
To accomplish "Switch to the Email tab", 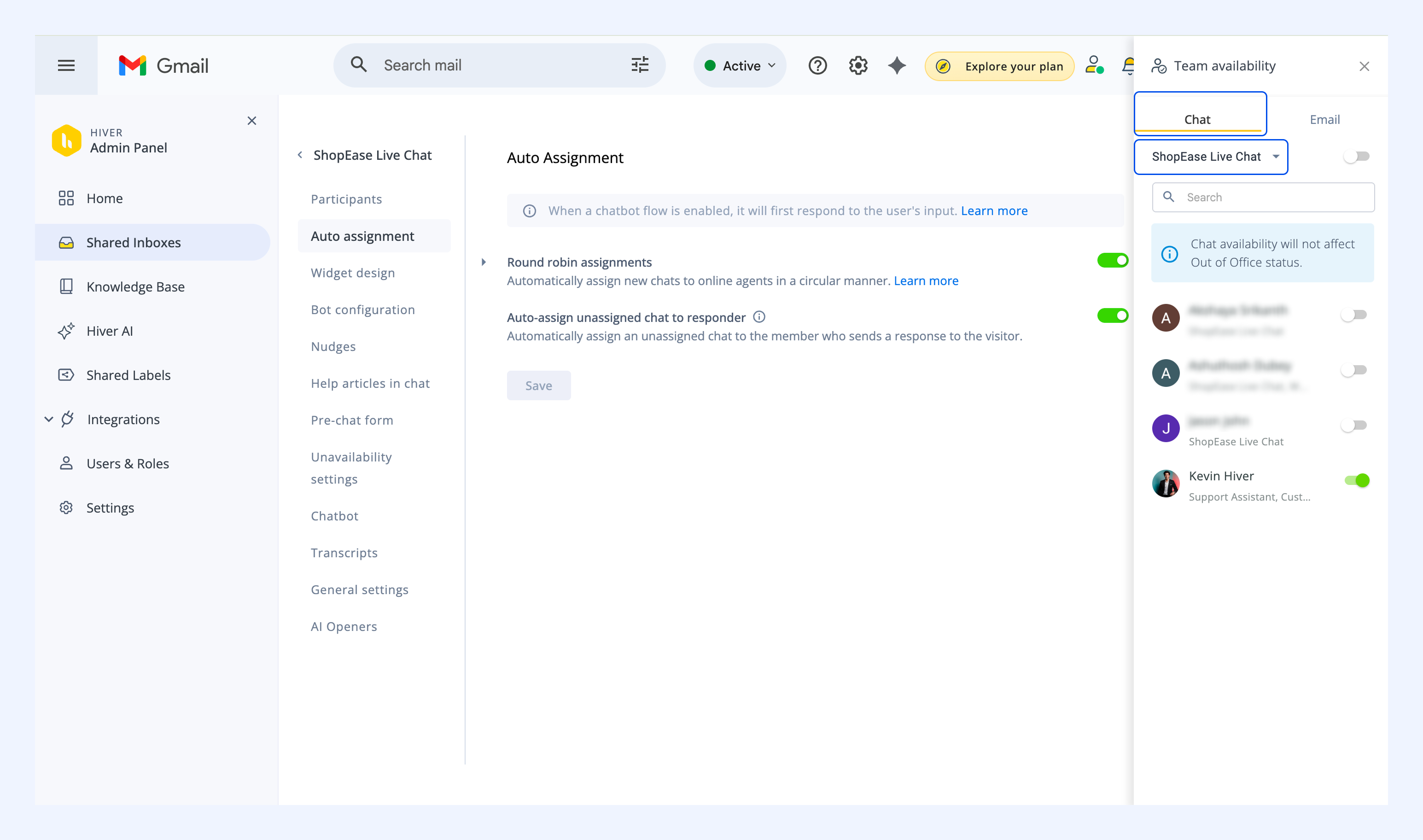I will click(1324, 119).
